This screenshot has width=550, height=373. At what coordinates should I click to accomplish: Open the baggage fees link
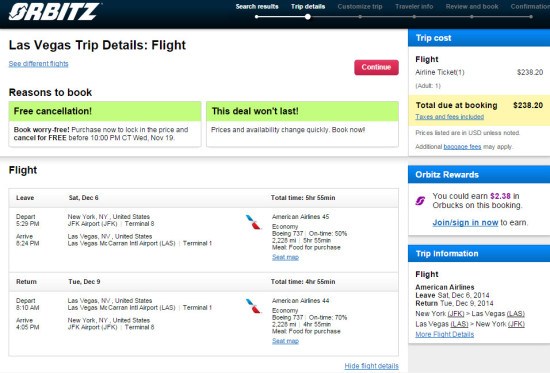click(462, 147)
